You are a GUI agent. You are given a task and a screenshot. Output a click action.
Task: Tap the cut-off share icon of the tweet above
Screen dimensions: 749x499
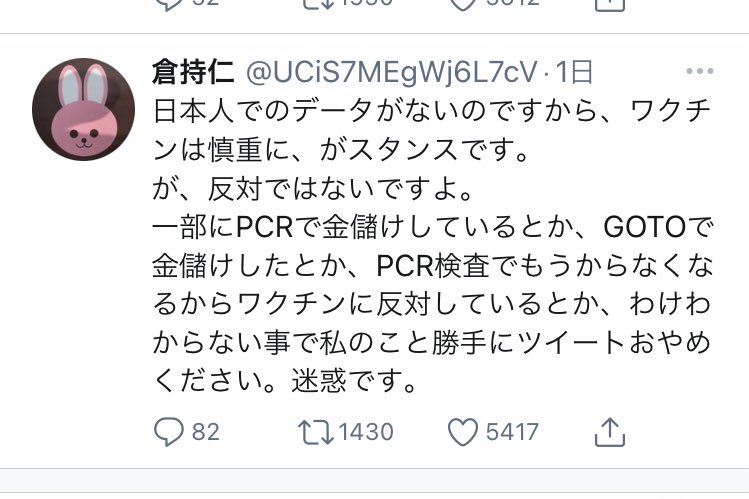(x=610, y=5)
